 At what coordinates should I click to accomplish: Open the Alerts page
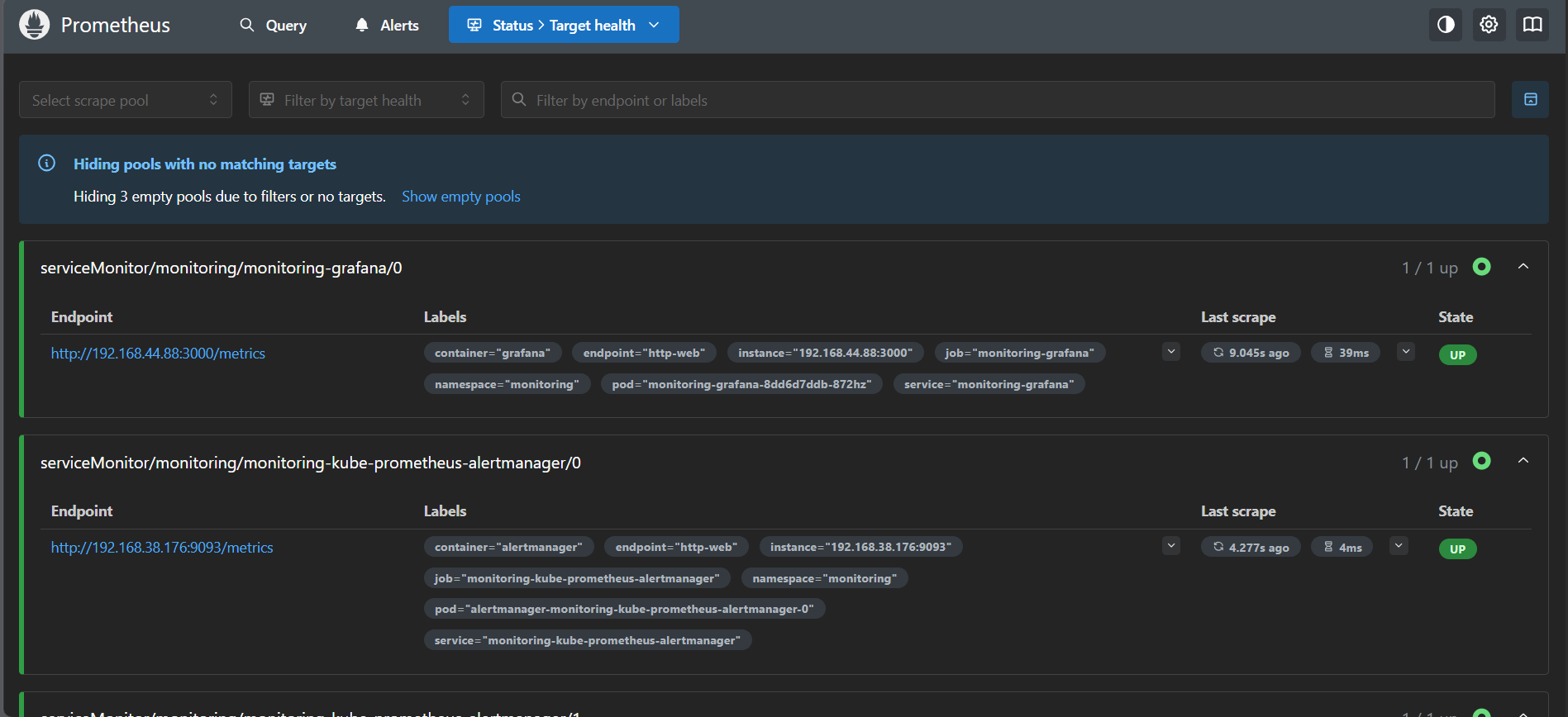387,25
